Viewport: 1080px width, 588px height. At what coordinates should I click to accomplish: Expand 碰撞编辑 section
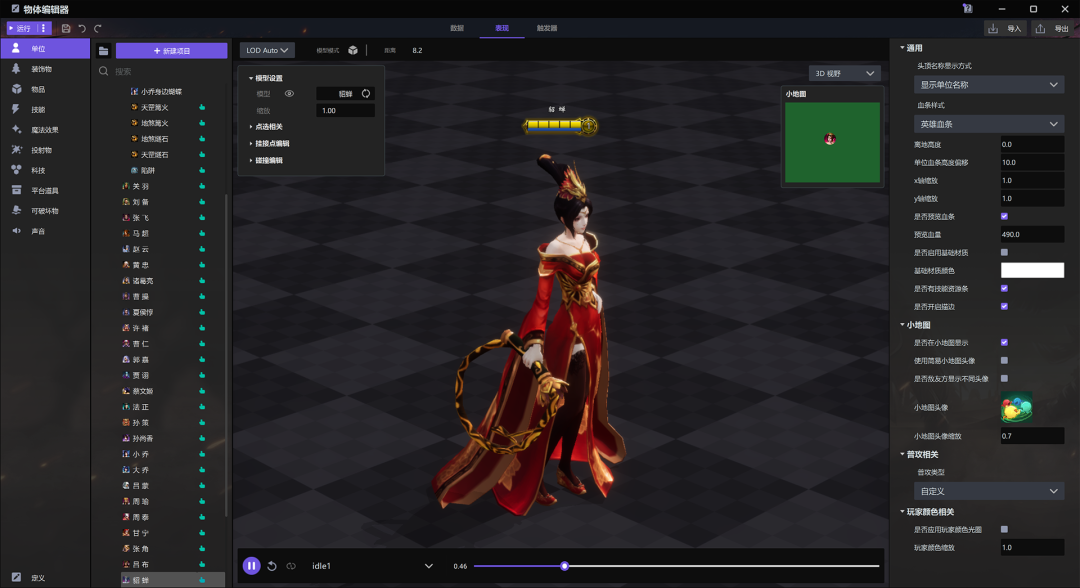pyautogui.click(x=266, y=160)
